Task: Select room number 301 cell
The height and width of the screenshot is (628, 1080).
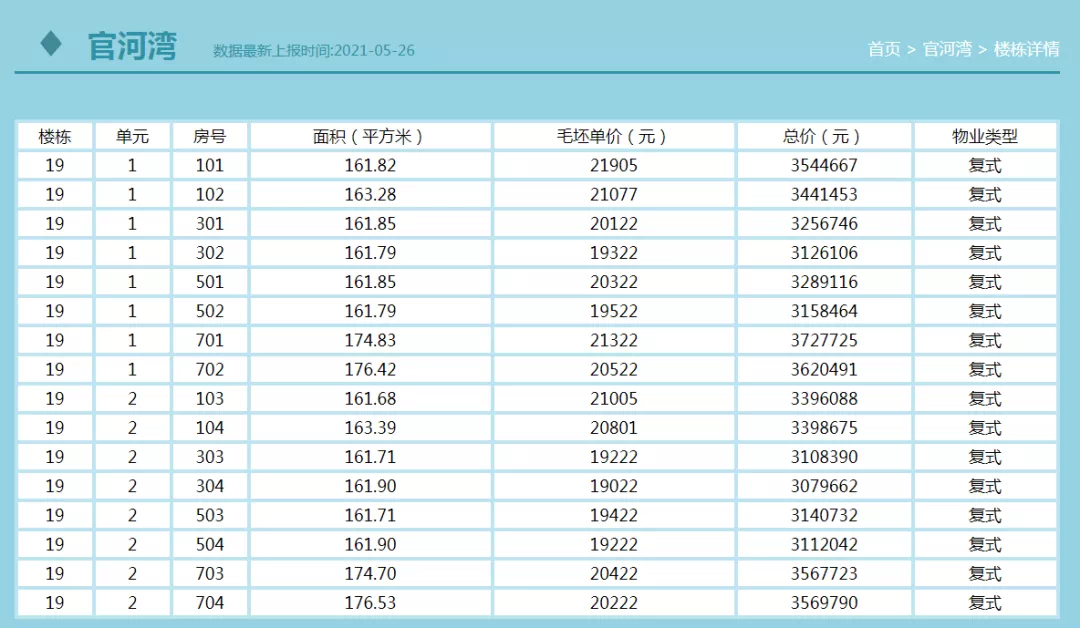Action: (x=209, y=224)
